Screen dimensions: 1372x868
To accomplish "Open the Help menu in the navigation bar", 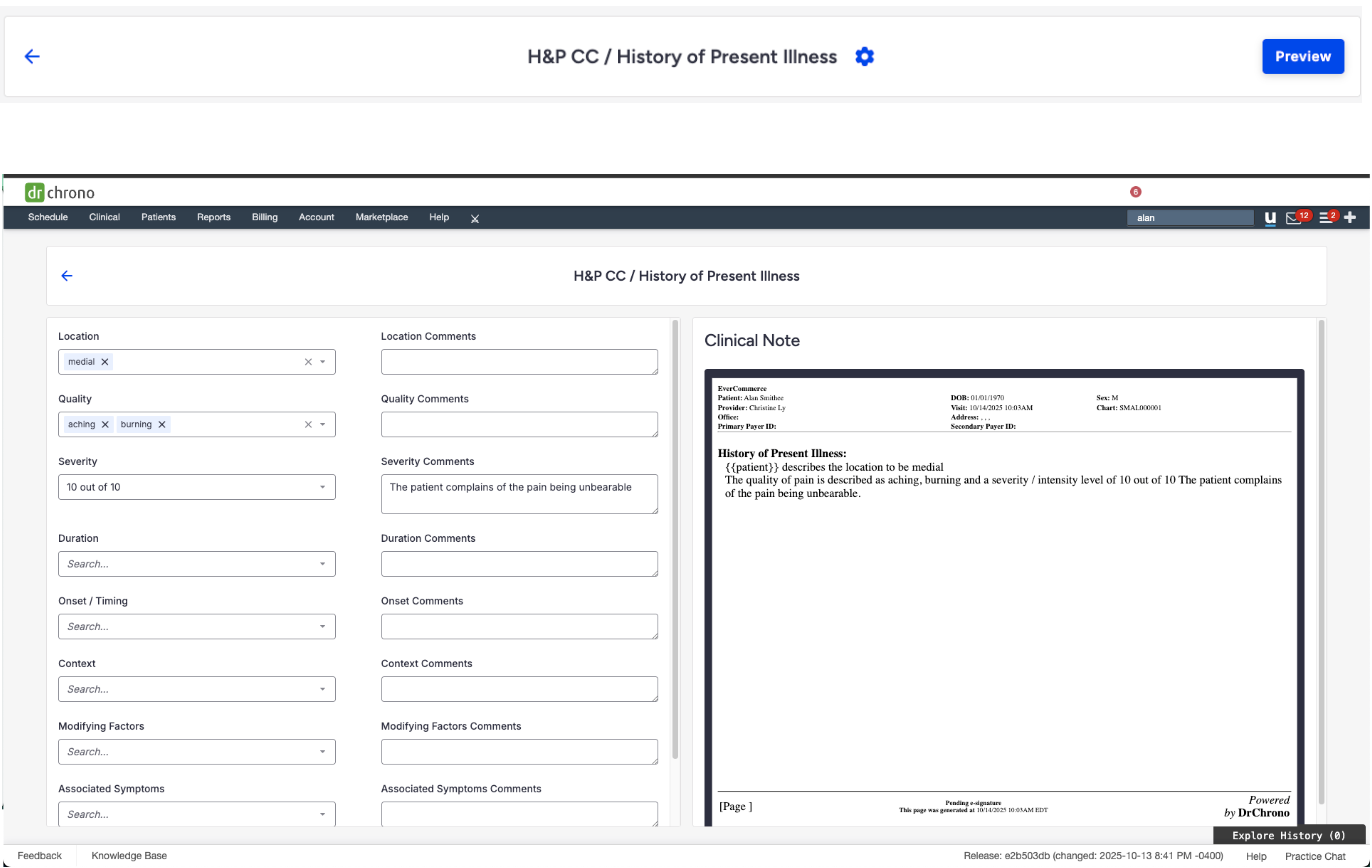I will tap(439, 217).
